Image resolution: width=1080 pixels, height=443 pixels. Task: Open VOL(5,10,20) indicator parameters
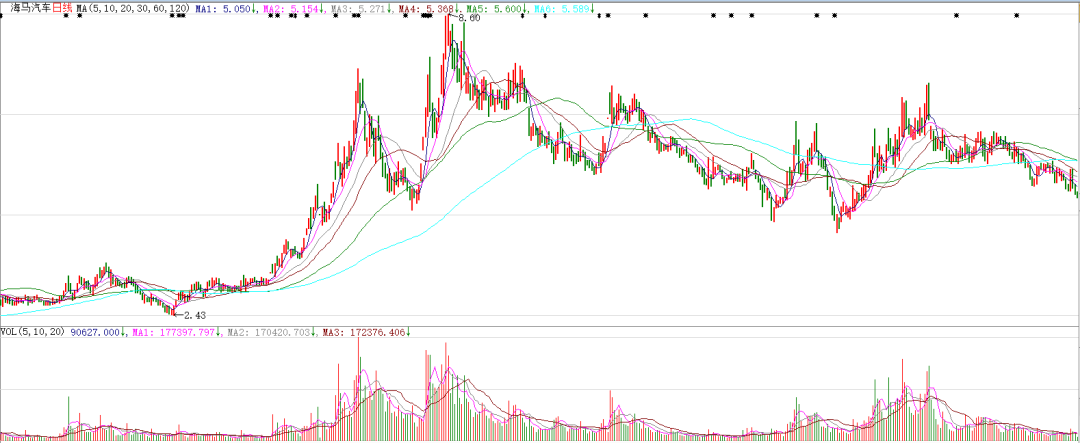coord(32,332)
